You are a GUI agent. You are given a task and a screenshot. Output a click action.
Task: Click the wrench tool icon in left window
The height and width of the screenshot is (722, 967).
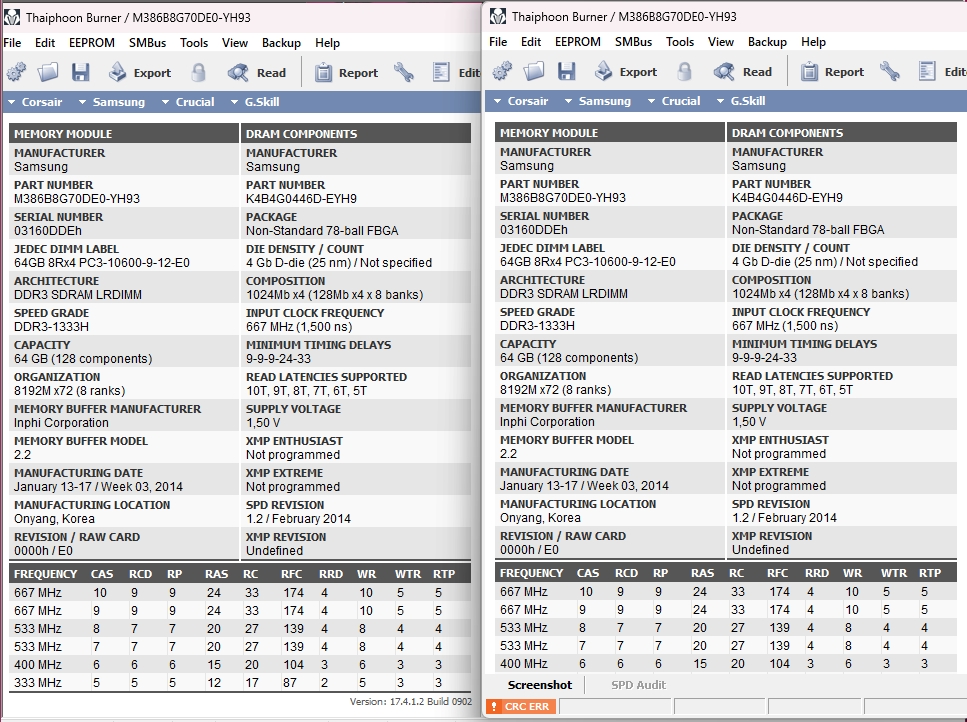point(403,72)
